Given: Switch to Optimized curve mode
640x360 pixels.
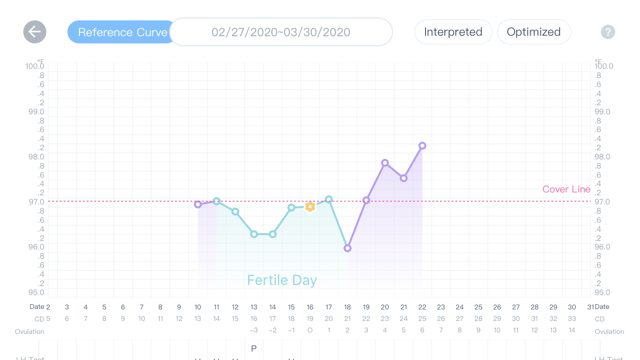Looking at the screenshot, I should point(533,32).
